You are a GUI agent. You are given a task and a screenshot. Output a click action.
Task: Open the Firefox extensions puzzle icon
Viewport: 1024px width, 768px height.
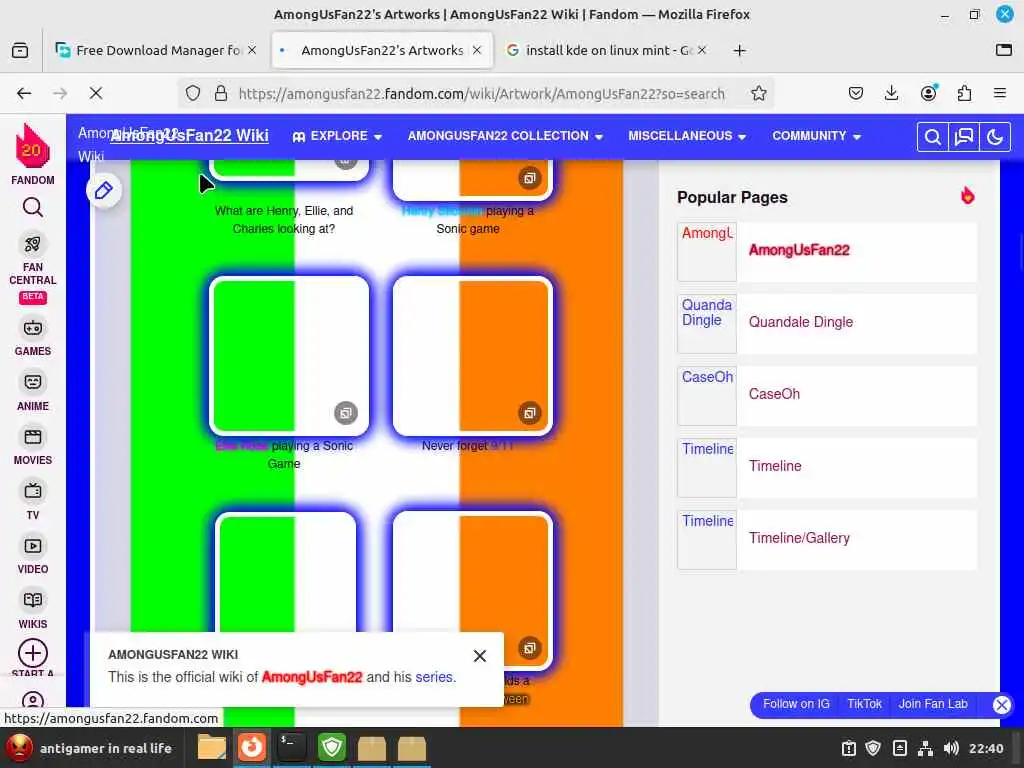[x=965, y=93]
